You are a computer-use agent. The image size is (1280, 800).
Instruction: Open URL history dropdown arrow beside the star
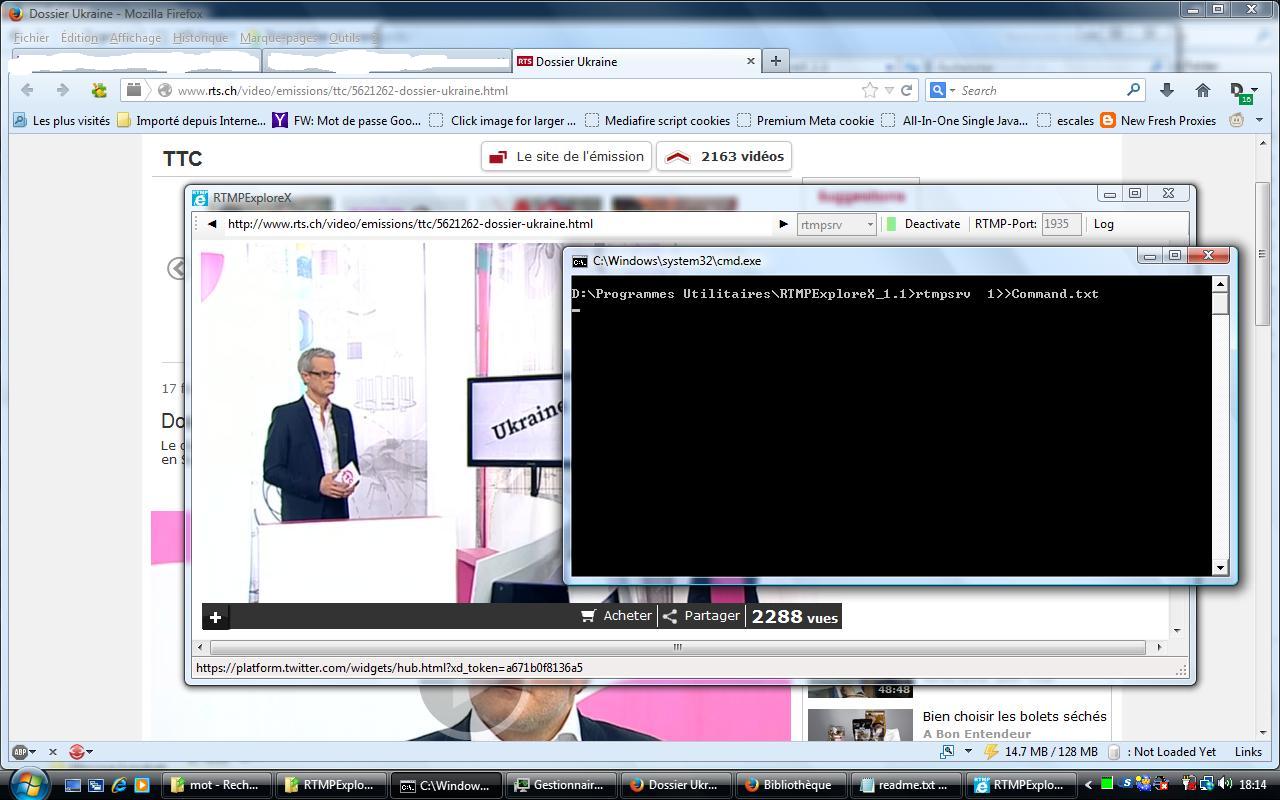(889, 90)
